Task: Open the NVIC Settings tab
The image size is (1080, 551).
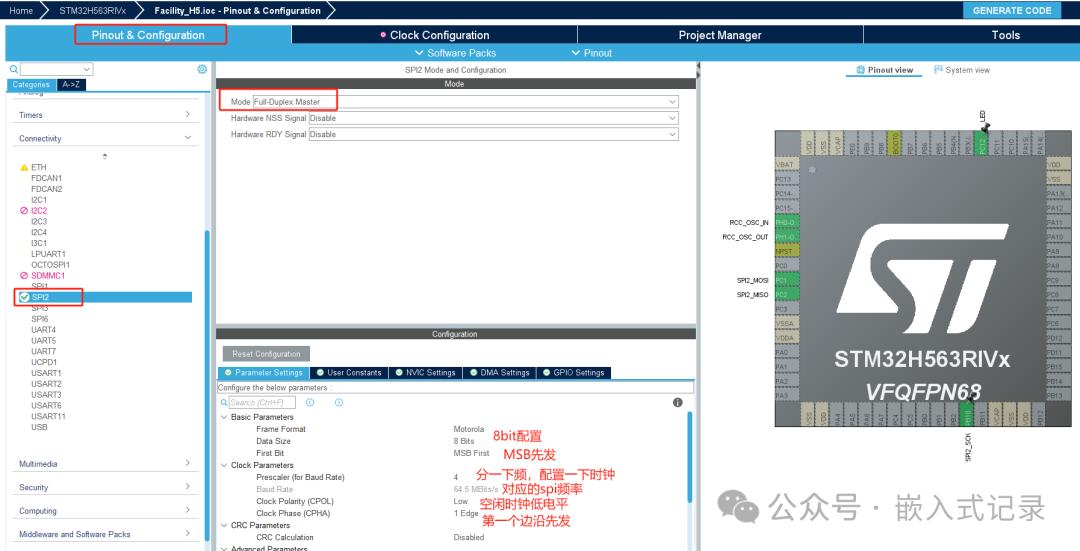Action: (425, 373)
